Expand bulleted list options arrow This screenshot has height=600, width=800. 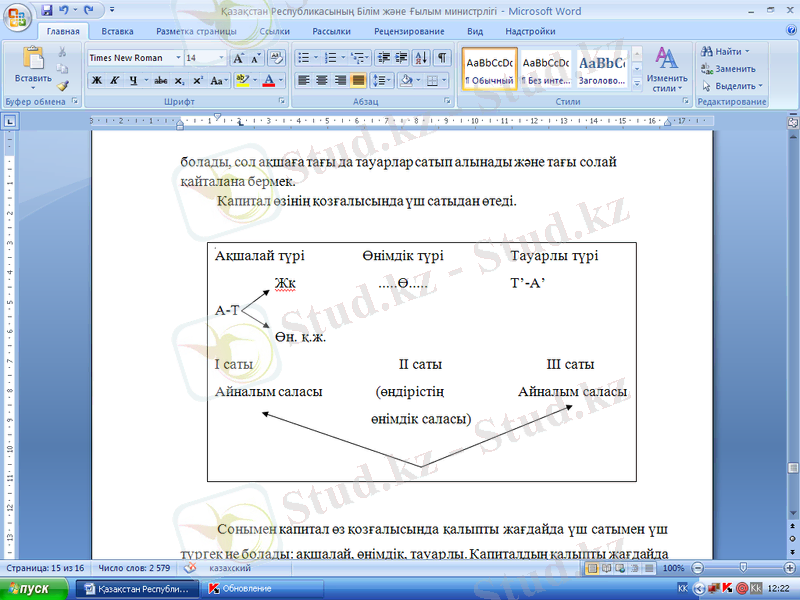[x=316, y=58]
